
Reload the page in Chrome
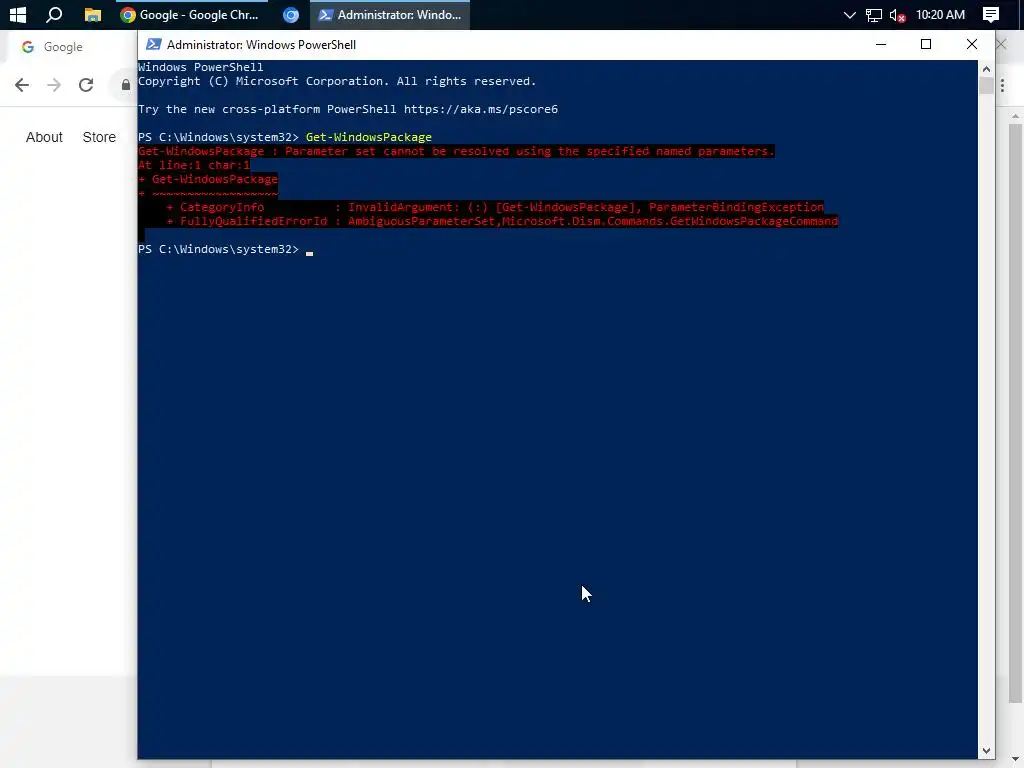point(86,85)
